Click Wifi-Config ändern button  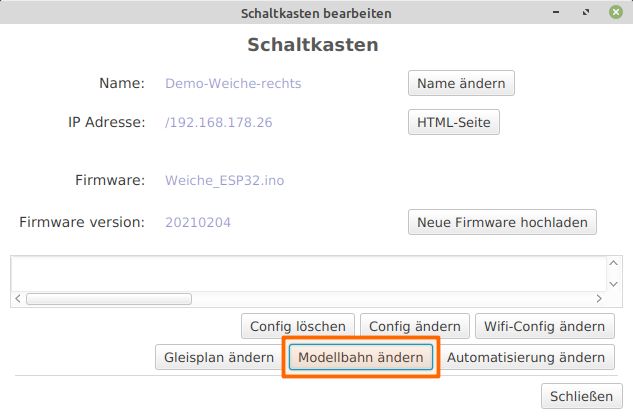tap(544, 326)
